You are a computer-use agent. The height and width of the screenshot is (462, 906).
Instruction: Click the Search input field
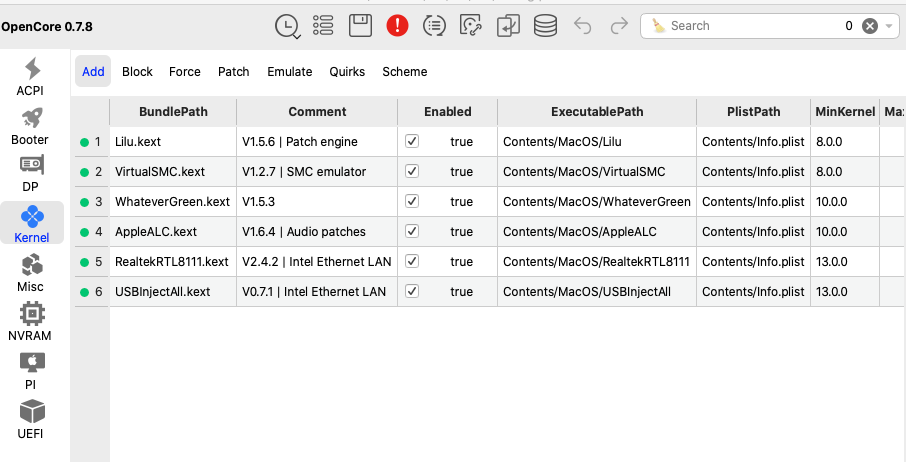point(750,26)
